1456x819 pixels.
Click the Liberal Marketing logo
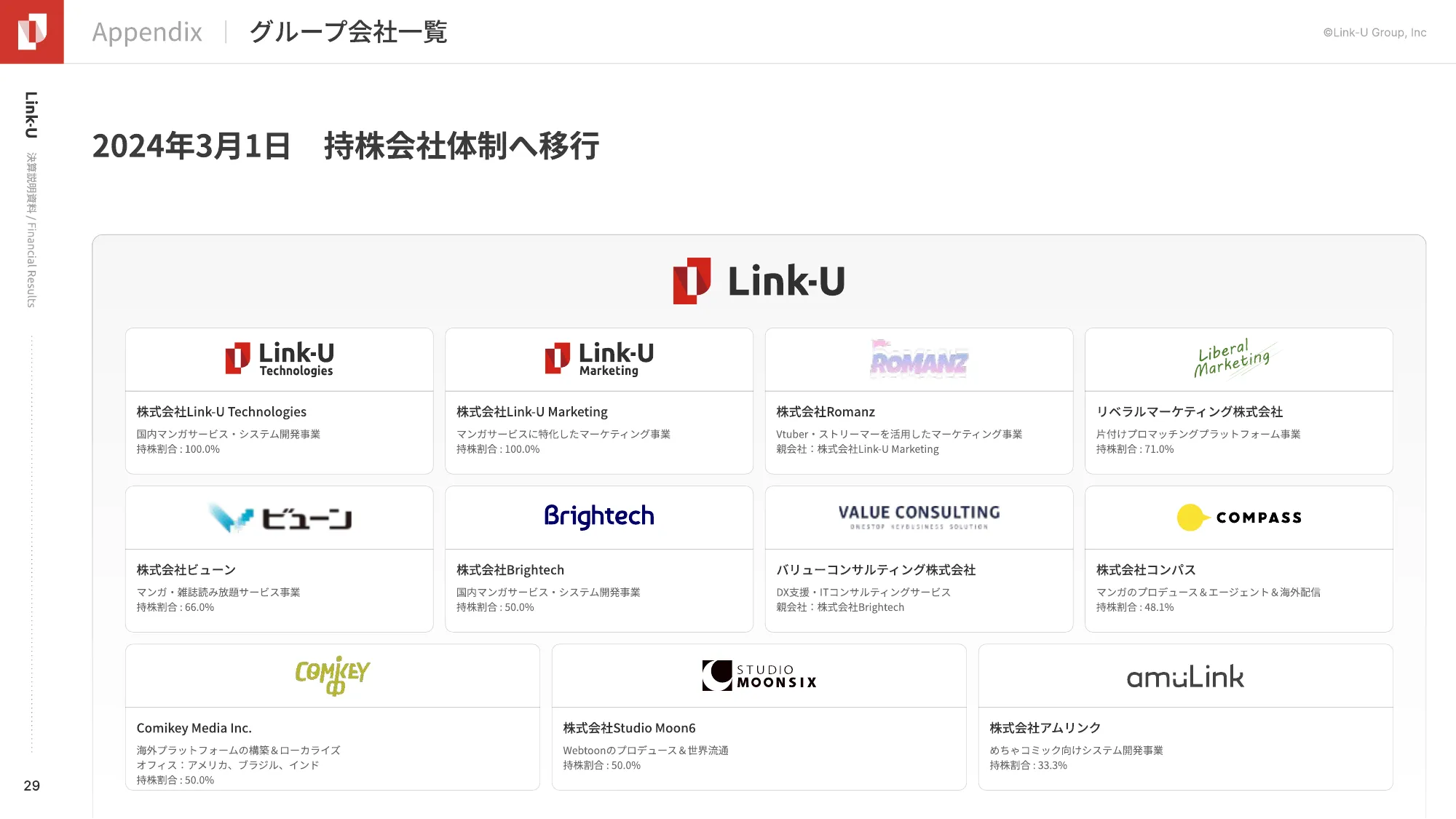1235,358
